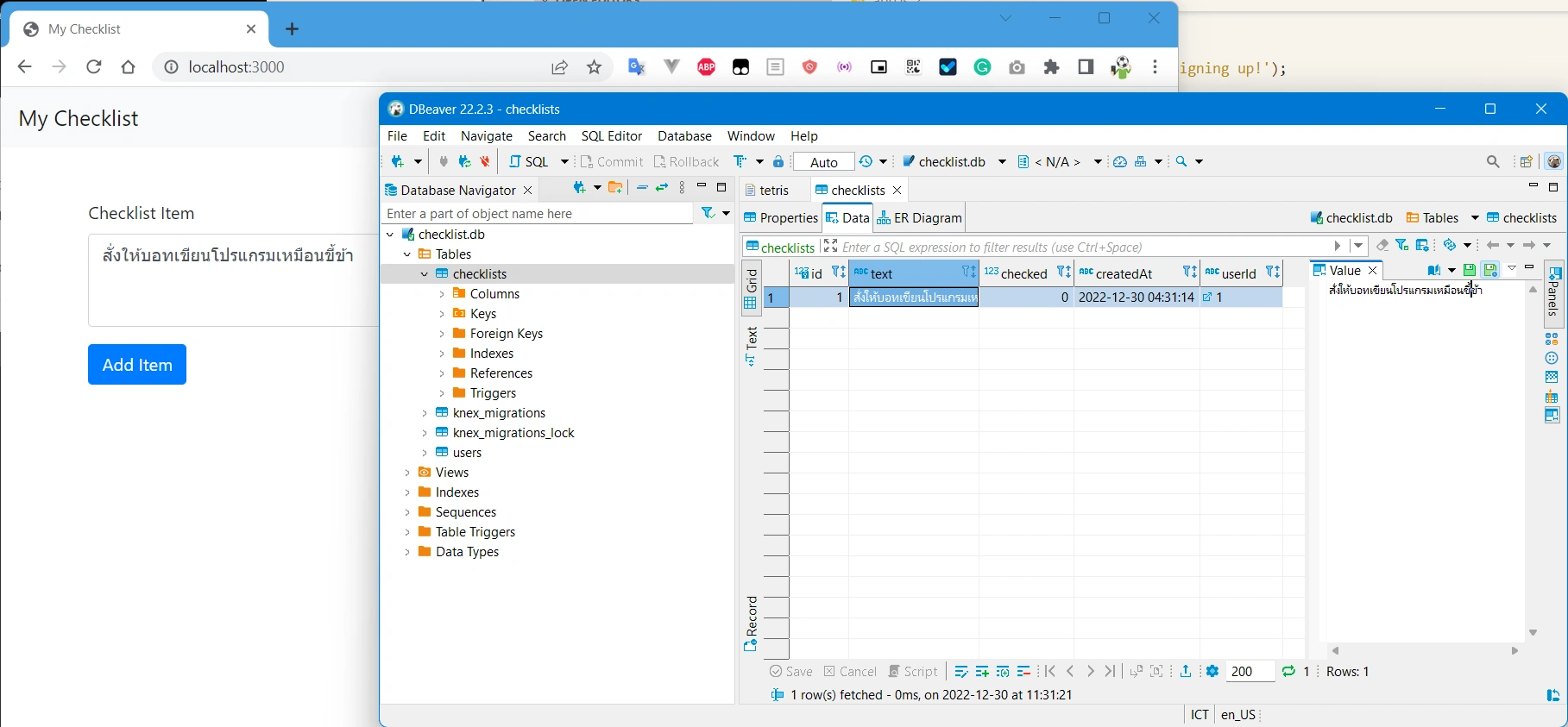The width and height of the screenshot is (1568, 727).
Task: Click the custom filter funnel icon in data toolbar
Action: click(x=1402, y=246)
